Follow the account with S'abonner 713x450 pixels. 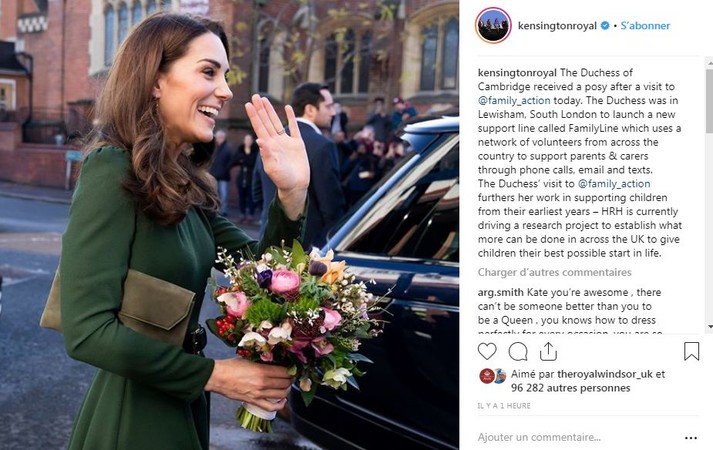pos(645,25)
